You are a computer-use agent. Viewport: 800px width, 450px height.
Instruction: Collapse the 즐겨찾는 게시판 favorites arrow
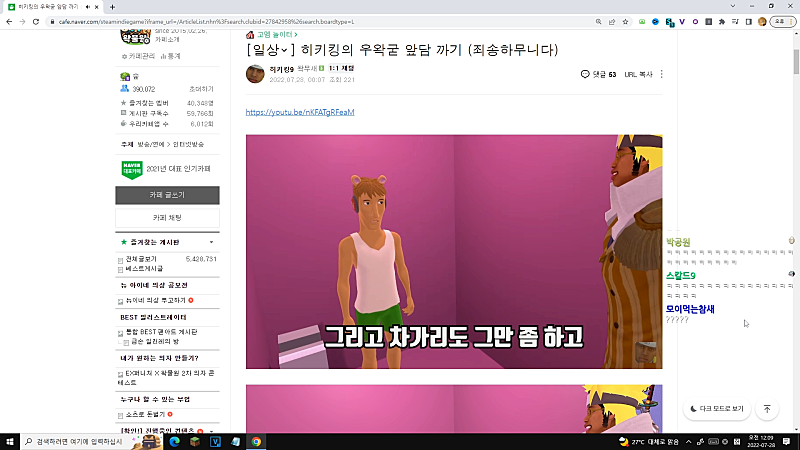[x=212, y=242]
